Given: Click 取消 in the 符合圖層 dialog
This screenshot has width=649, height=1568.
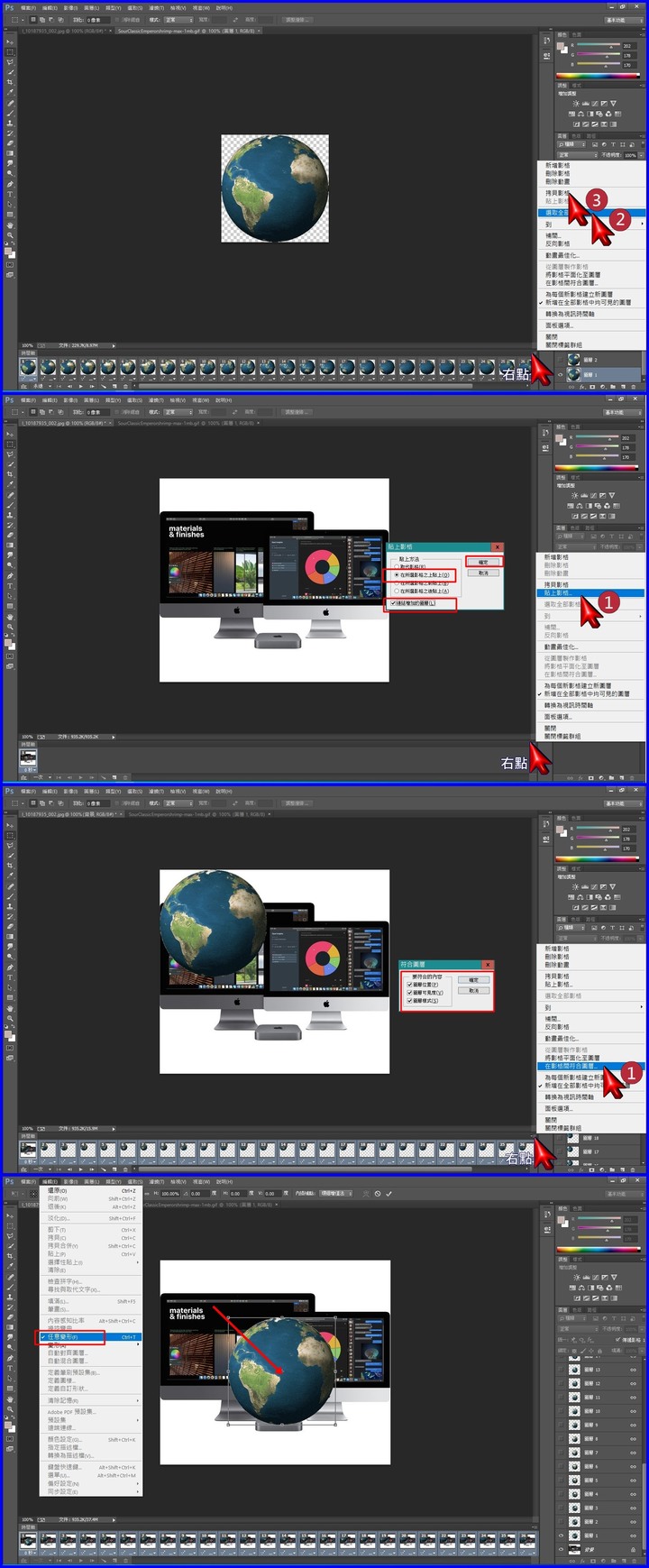Looking at the screenshot, I should click(474, 991).
